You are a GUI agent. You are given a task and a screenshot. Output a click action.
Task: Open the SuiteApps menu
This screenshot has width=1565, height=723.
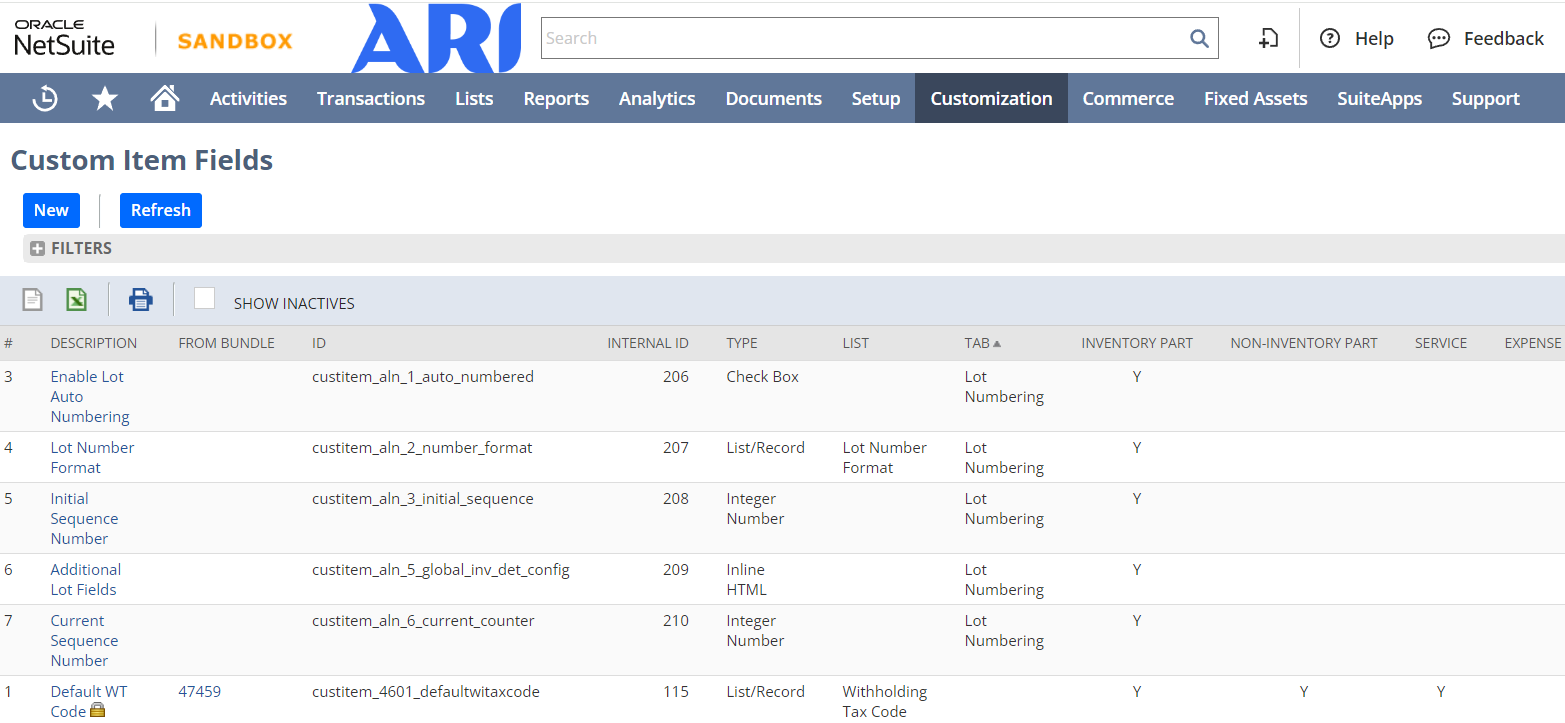[x=1379, y=98]
